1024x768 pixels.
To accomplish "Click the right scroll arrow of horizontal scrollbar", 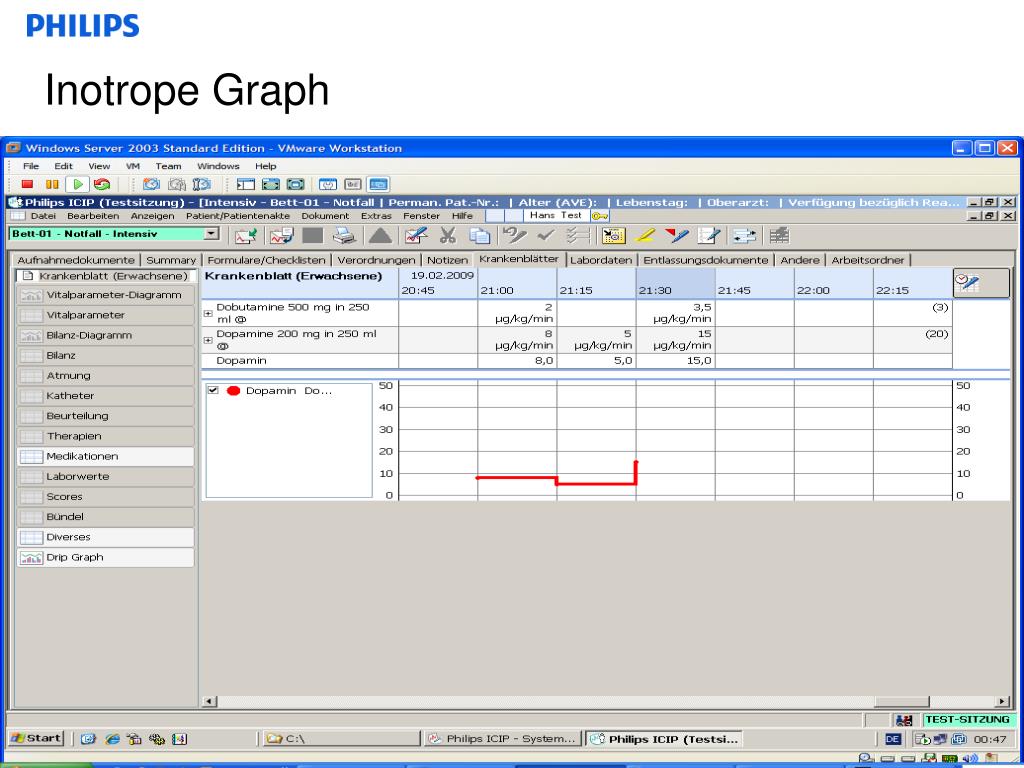I will point(1002,701).
